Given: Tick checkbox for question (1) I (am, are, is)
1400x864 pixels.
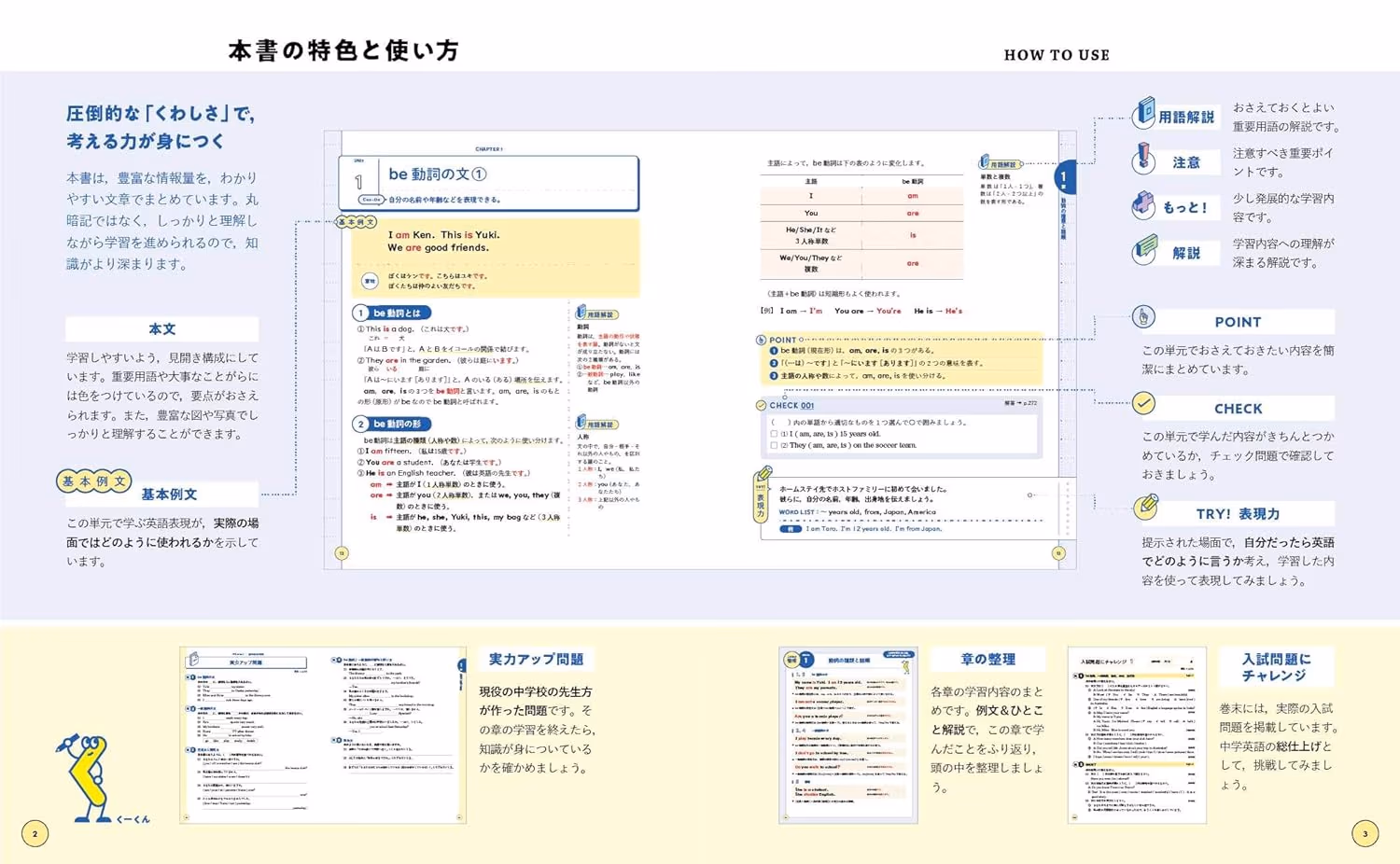Looking at the screenshot, I should [x=774, y=434].
